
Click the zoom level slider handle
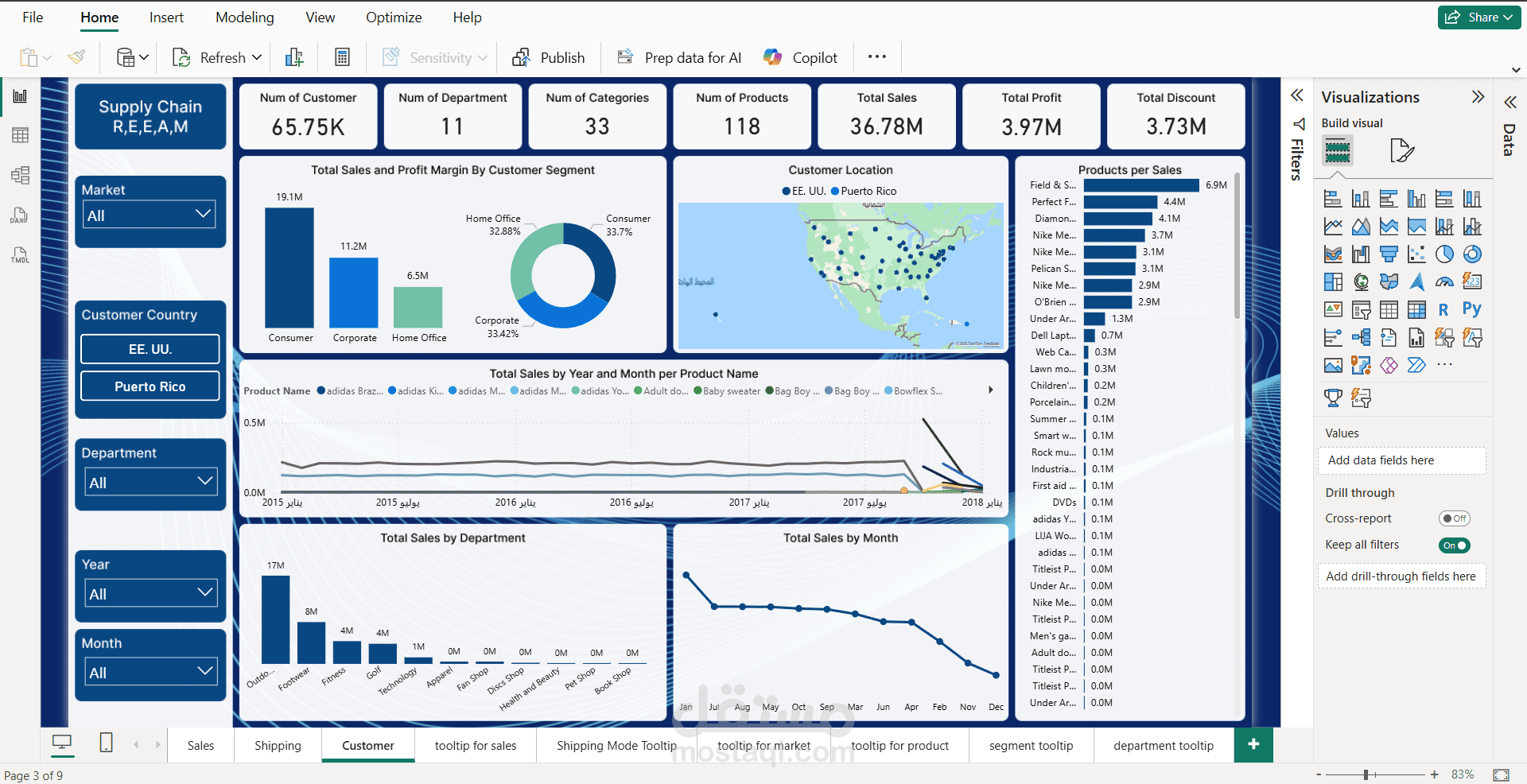[x=1366, y=774]
